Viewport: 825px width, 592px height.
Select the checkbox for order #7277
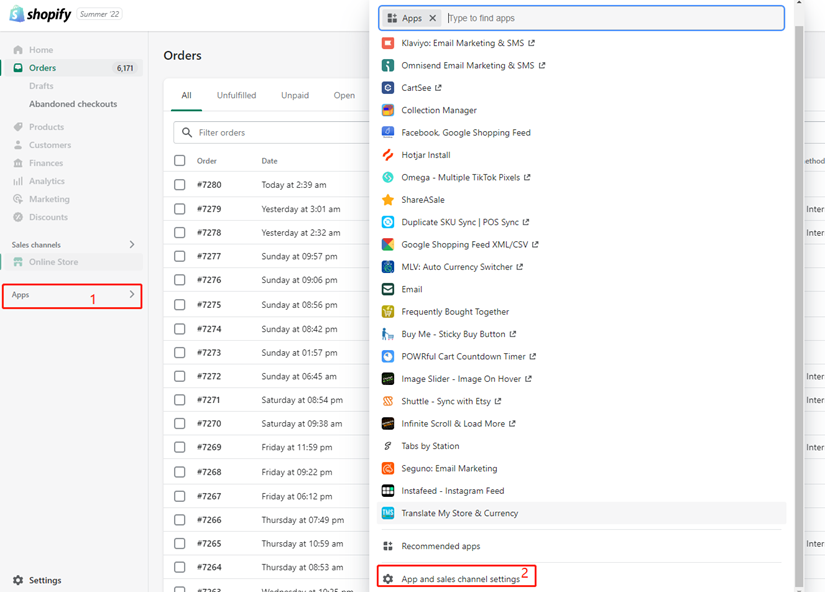coord(179,256)
